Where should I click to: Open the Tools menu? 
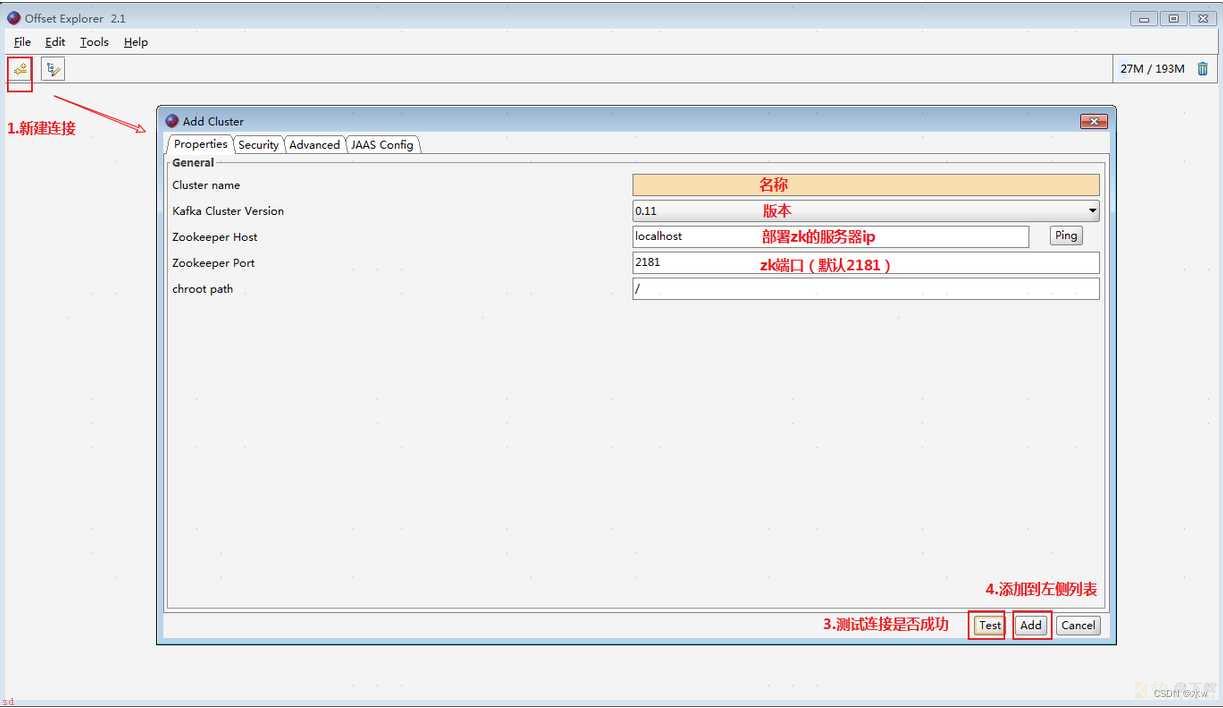94,42
